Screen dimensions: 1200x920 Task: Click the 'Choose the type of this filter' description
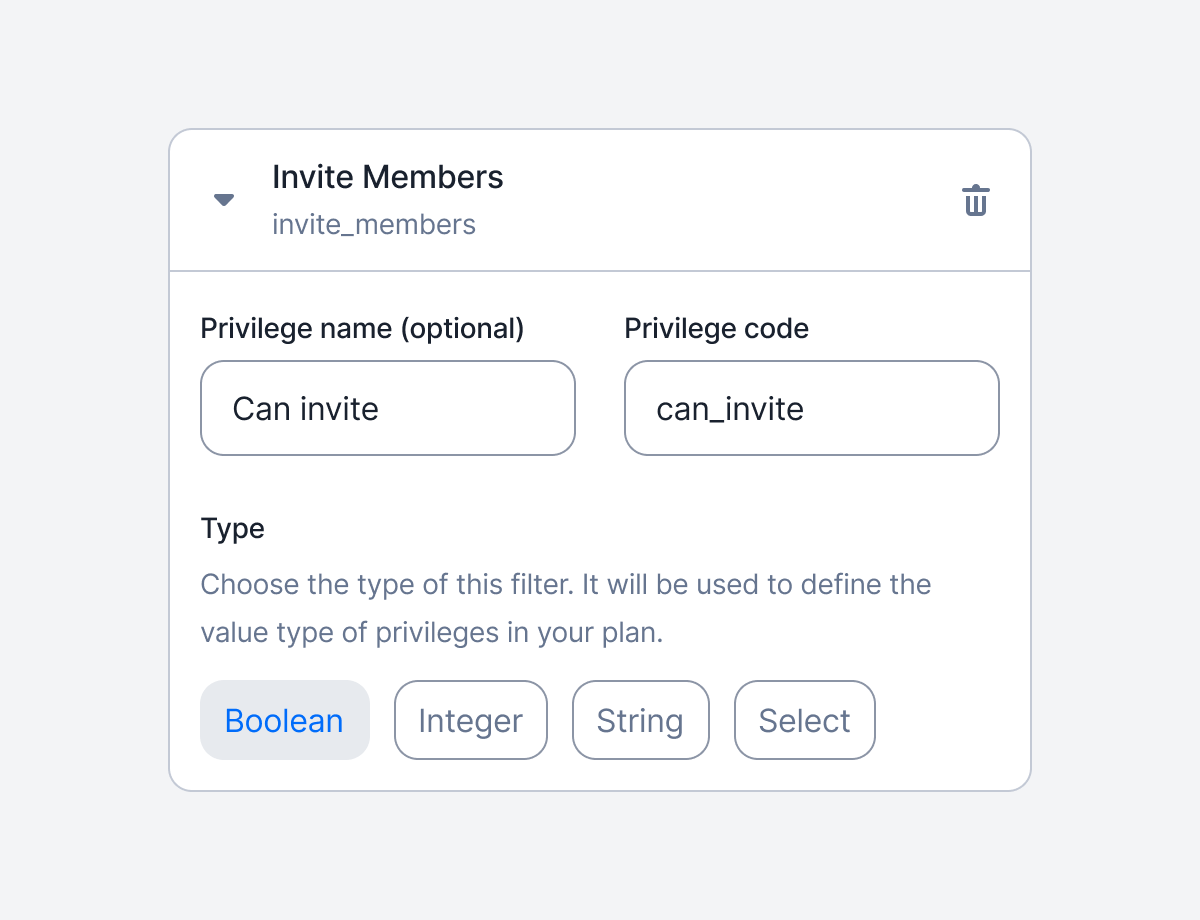click(x=566, y=584)
